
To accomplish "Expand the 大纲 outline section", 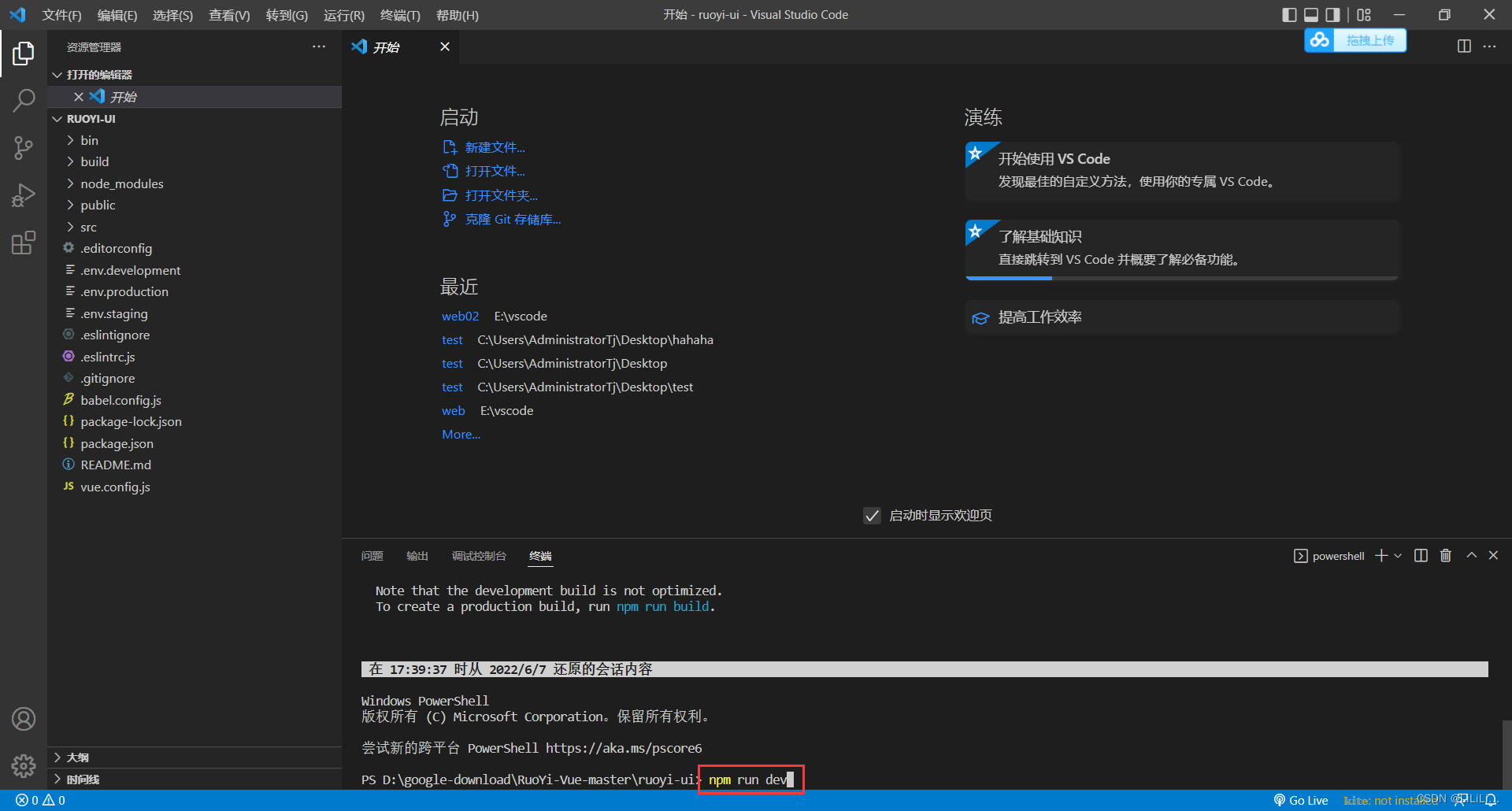I will [x=195, y=757].
